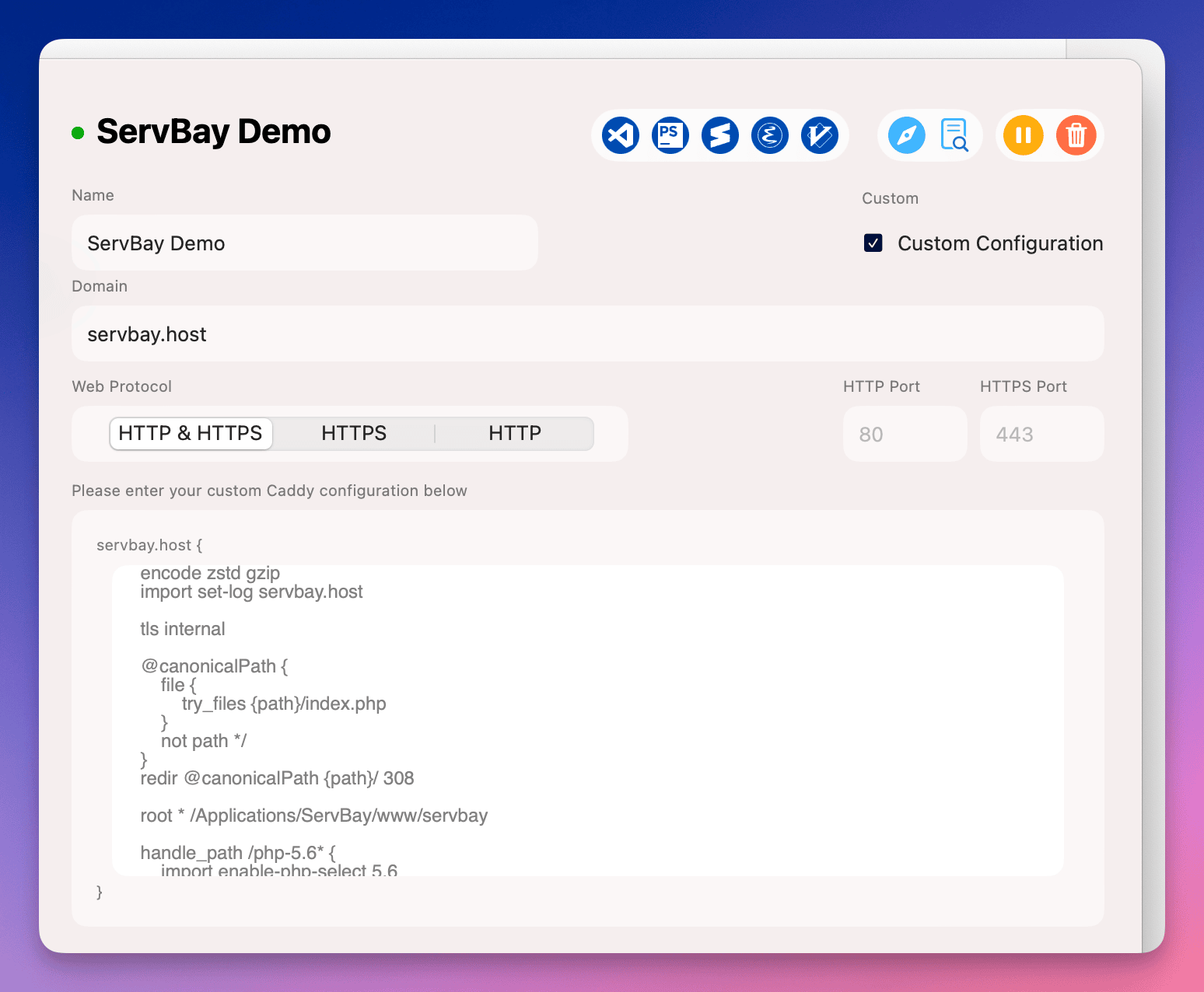The height and width of the screenshot is (992, 1204).
Task: Open site in Sublime Text
Action: point(720,135)
